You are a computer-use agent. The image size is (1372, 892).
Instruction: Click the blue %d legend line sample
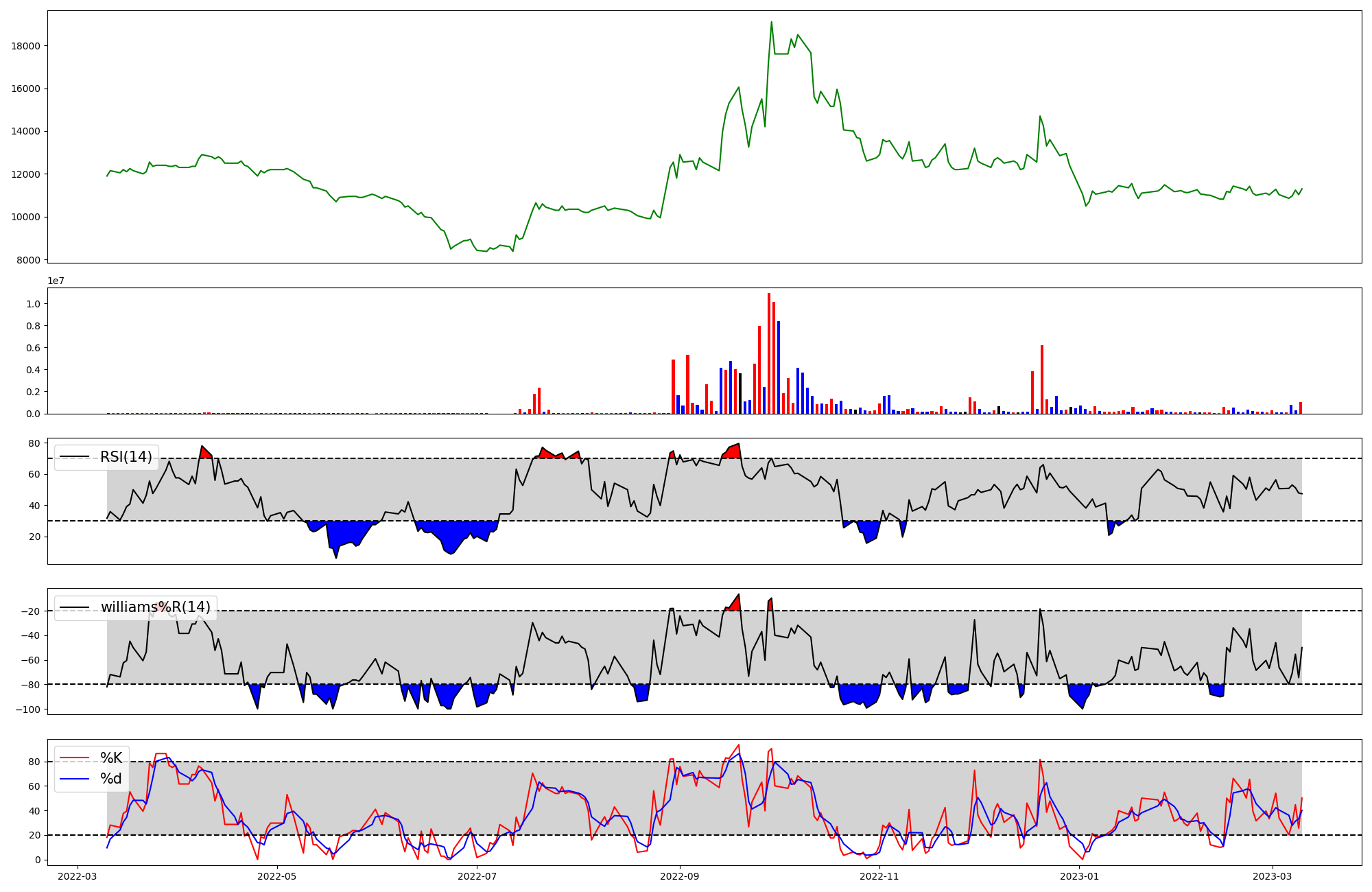pyautogui.click(x=75, y=779)
